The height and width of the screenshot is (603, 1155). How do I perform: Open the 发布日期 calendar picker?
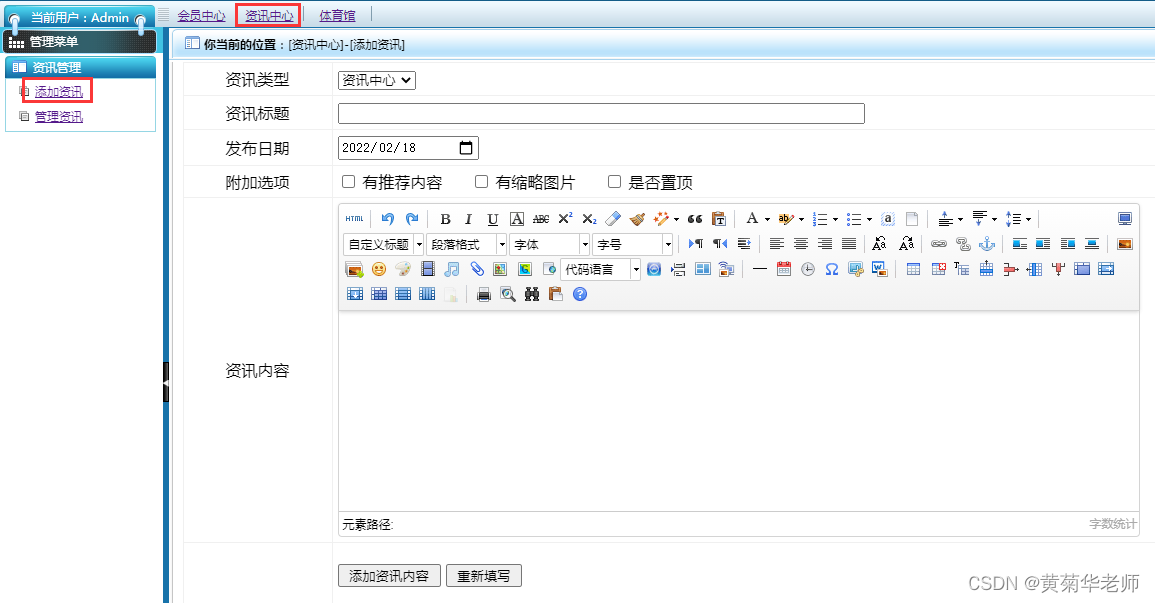point(466,148)
